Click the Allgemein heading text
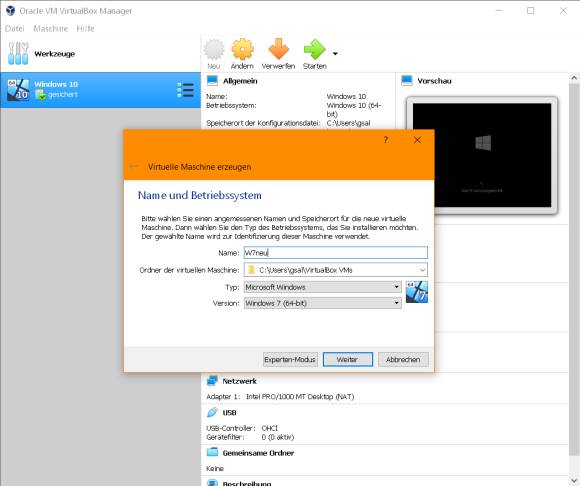Viewport: 580px width, 486px height. [x=240, y=81]
